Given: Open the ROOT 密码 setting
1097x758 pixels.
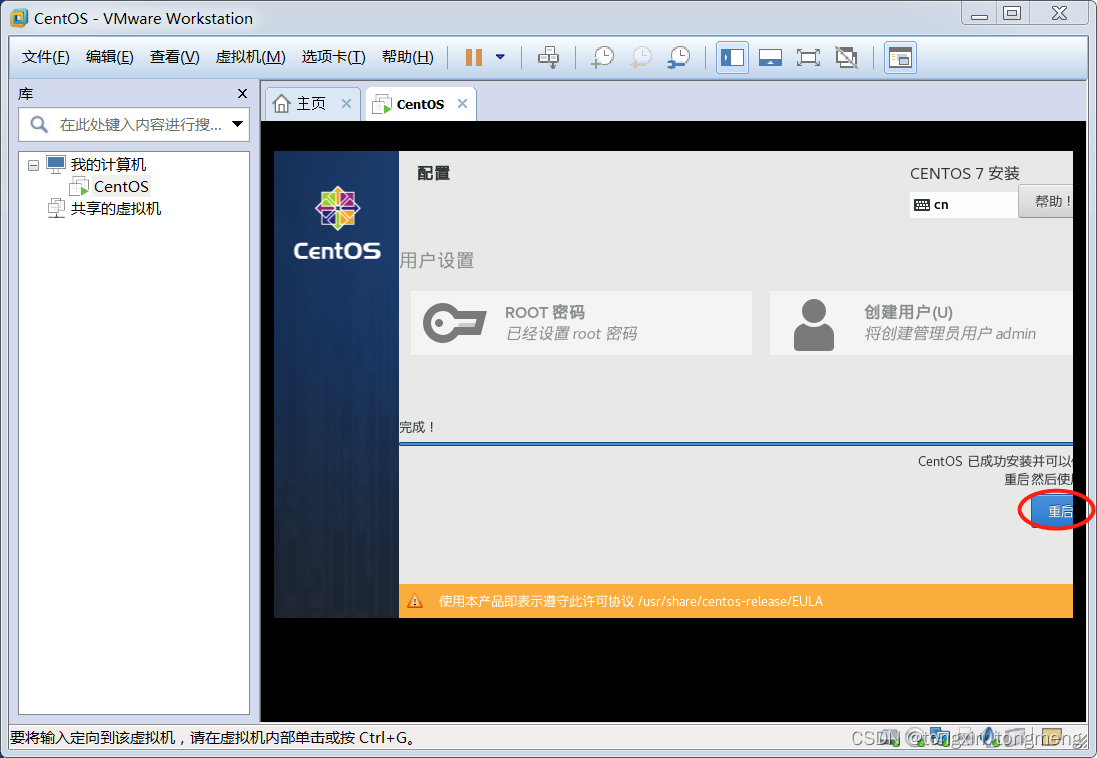Looking at the screenshot, I should click(581, 323).
